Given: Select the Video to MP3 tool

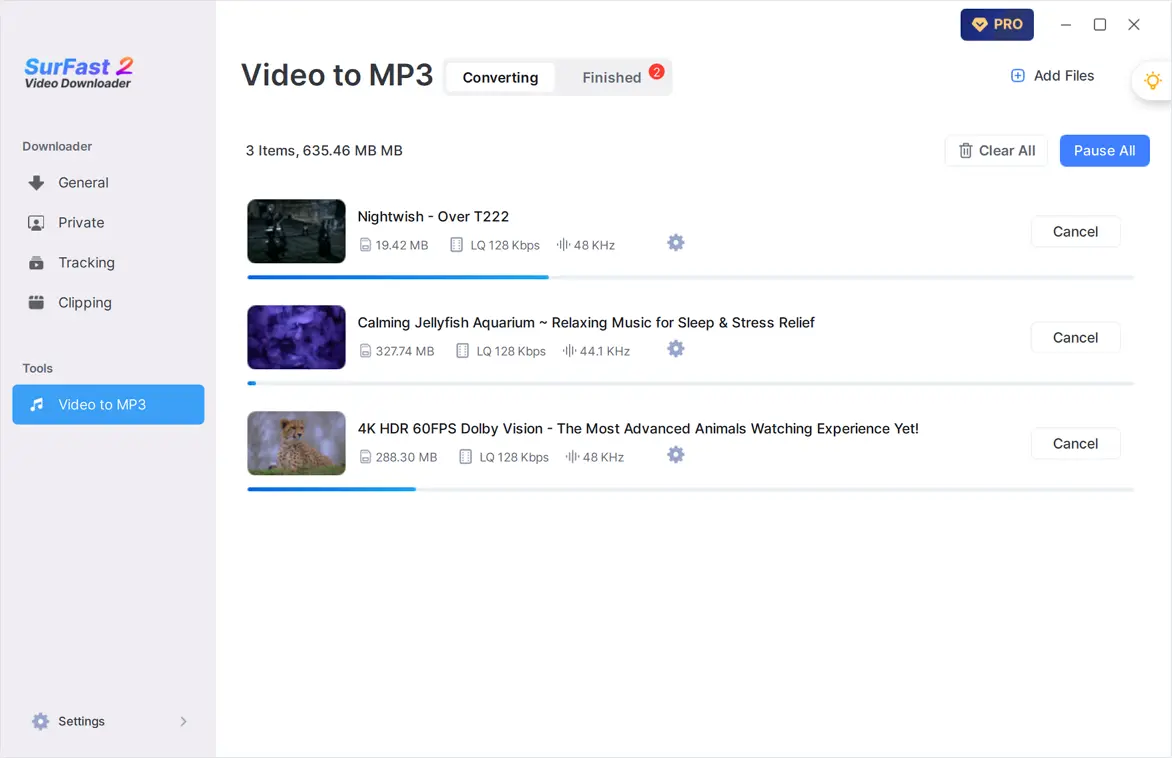Looking at the screenshot, I should pos(108,404).
